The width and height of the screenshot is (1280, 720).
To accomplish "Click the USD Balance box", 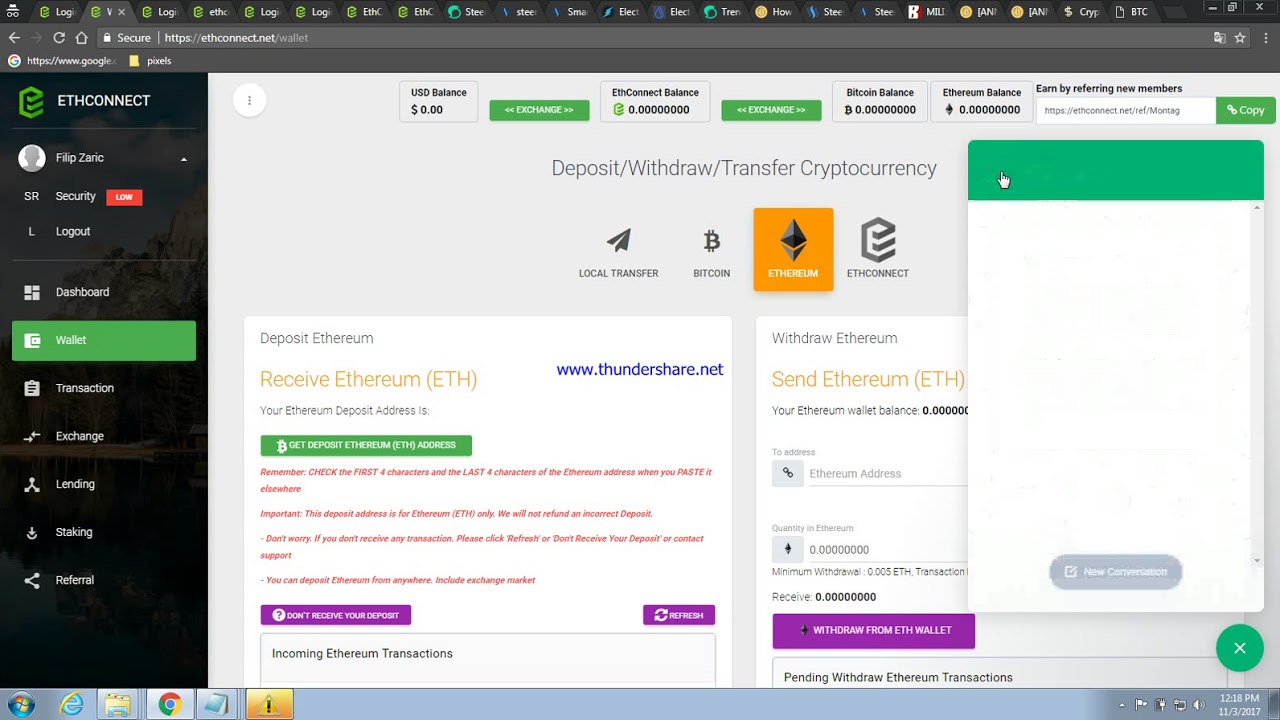I will click(x=438, y=102).
